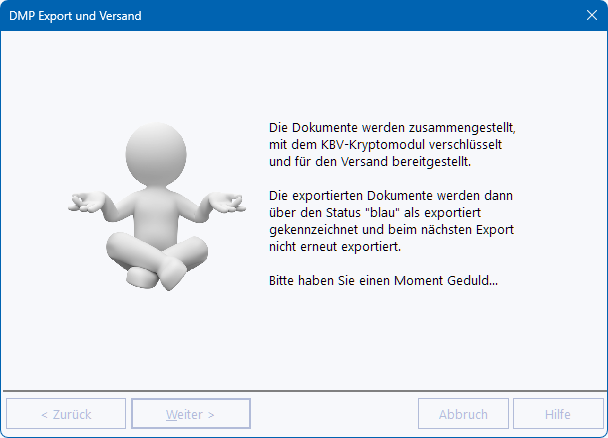Screen dimensions: 608x438
Task: Open help via the Hilfe button
Action: pos(558,414)
